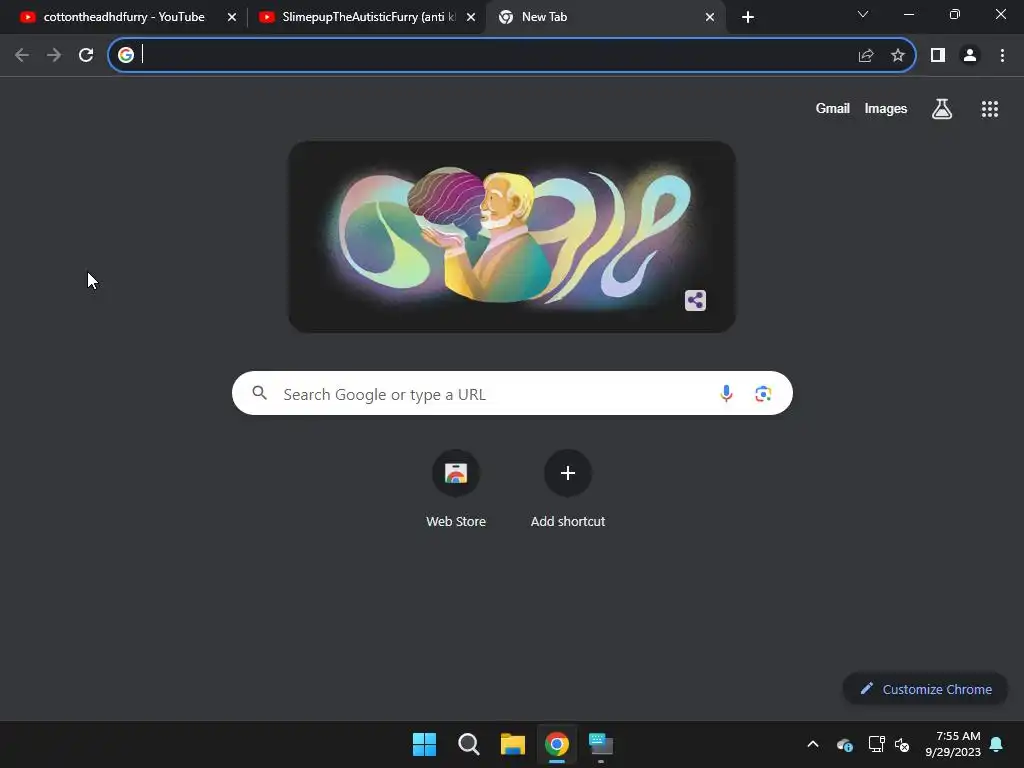Close the SlimepupTheAutisticFurry tab
The image size is (1024, 768).
pos(471,17)
